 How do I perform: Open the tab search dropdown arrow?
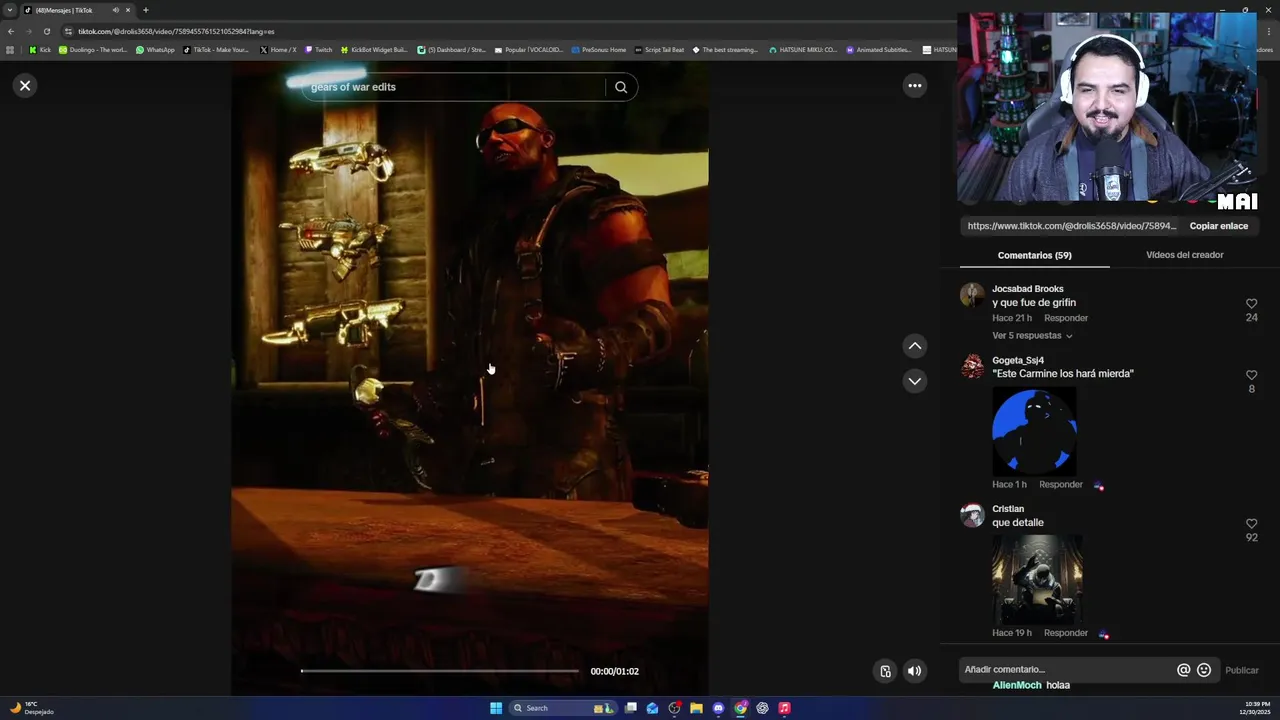coord(10,10)
